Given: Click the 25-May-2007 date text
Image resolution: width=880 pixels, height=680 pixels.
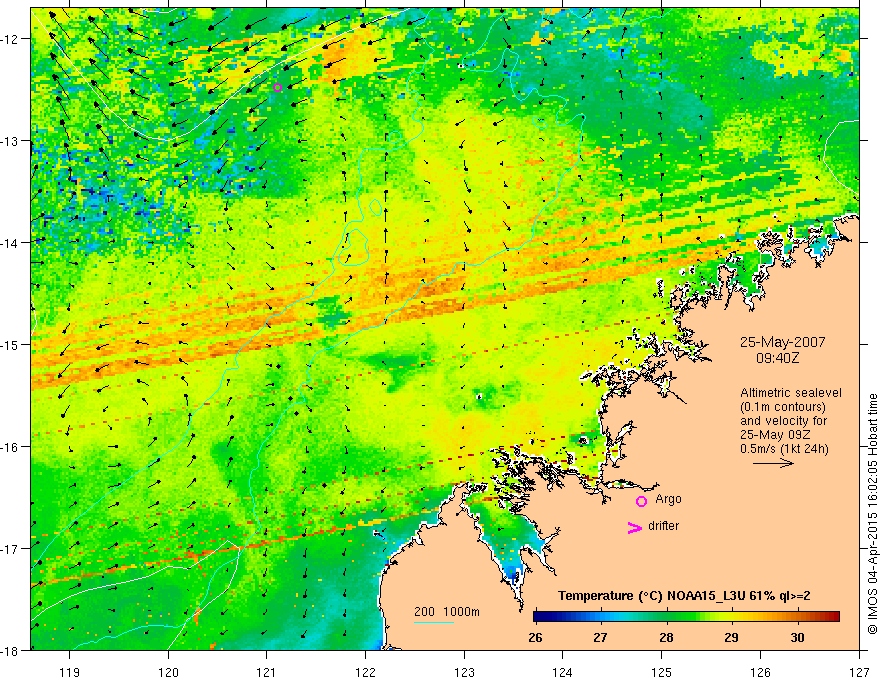Looking at the screenshot, I should pos(782,342).
